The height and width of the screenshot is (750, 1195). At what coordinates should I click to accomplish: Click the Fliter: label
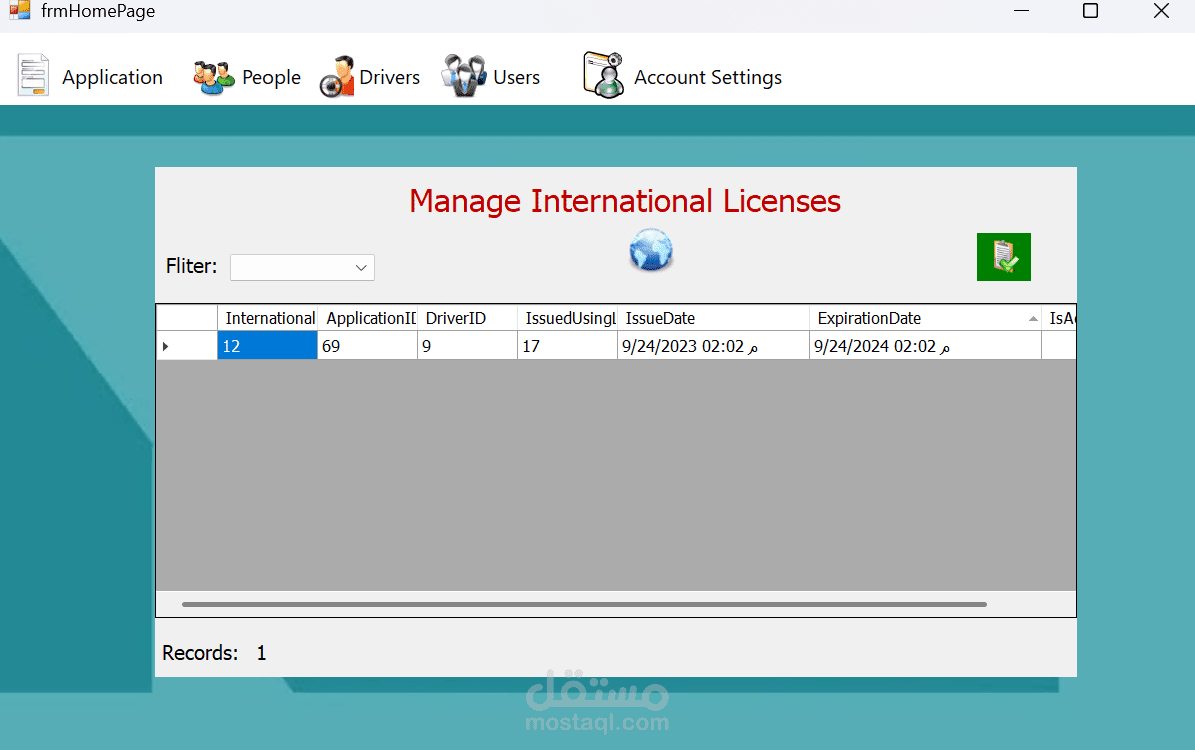tap(191, 266)
